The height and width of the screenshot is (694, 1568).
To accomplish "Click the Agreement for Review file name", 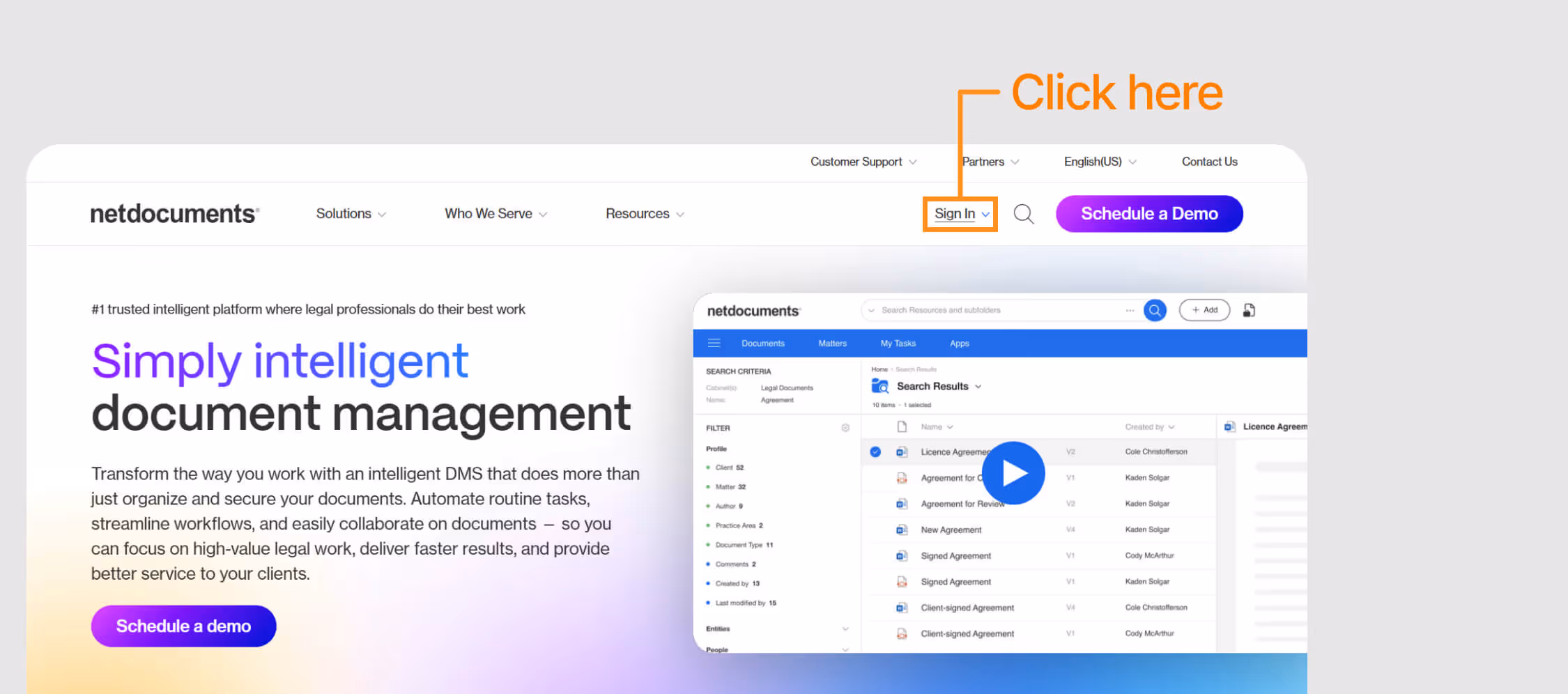I will tap(962, 504).
